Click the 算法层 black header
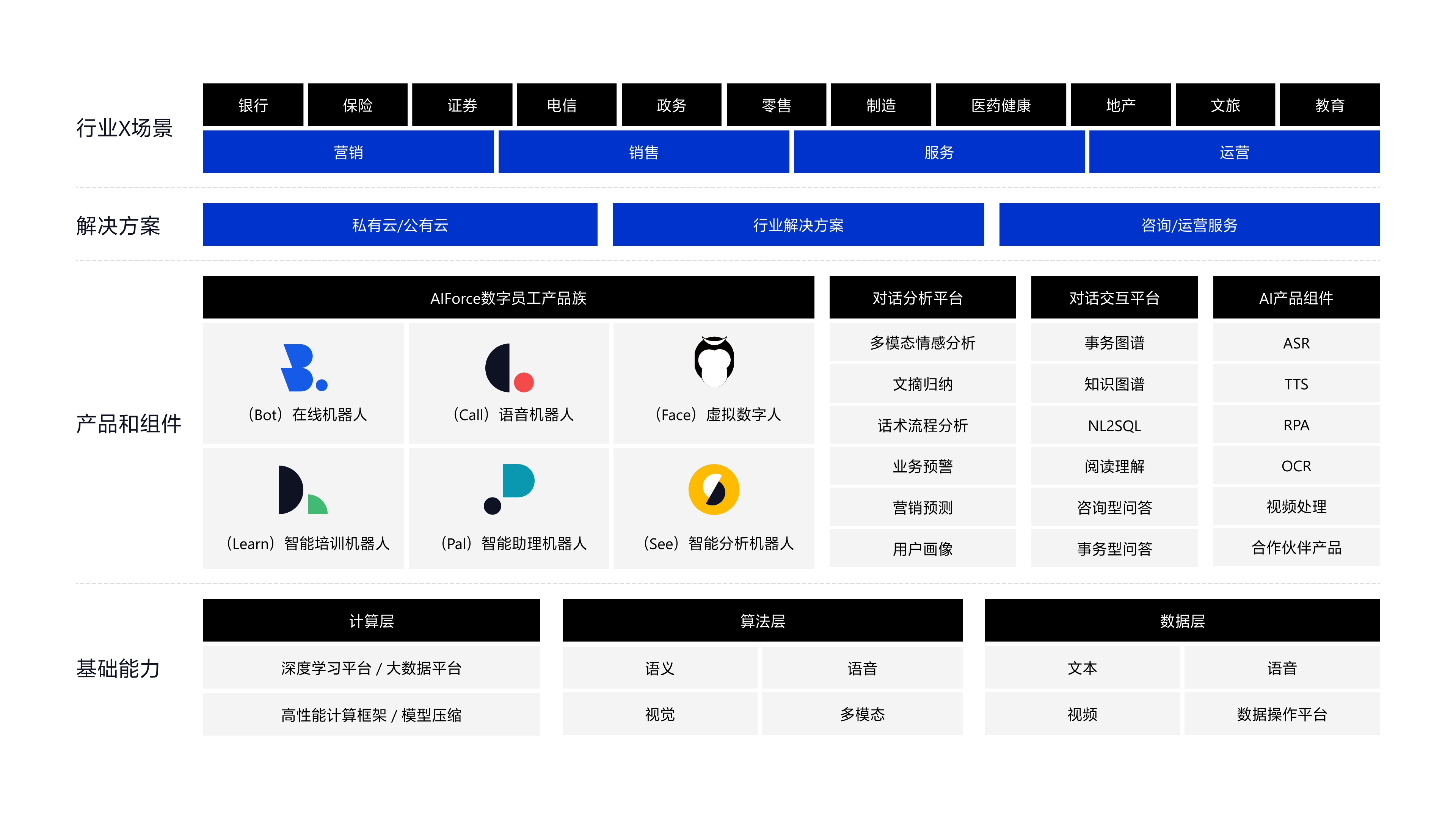This screenshot has width=1456, height=819. 762,621
